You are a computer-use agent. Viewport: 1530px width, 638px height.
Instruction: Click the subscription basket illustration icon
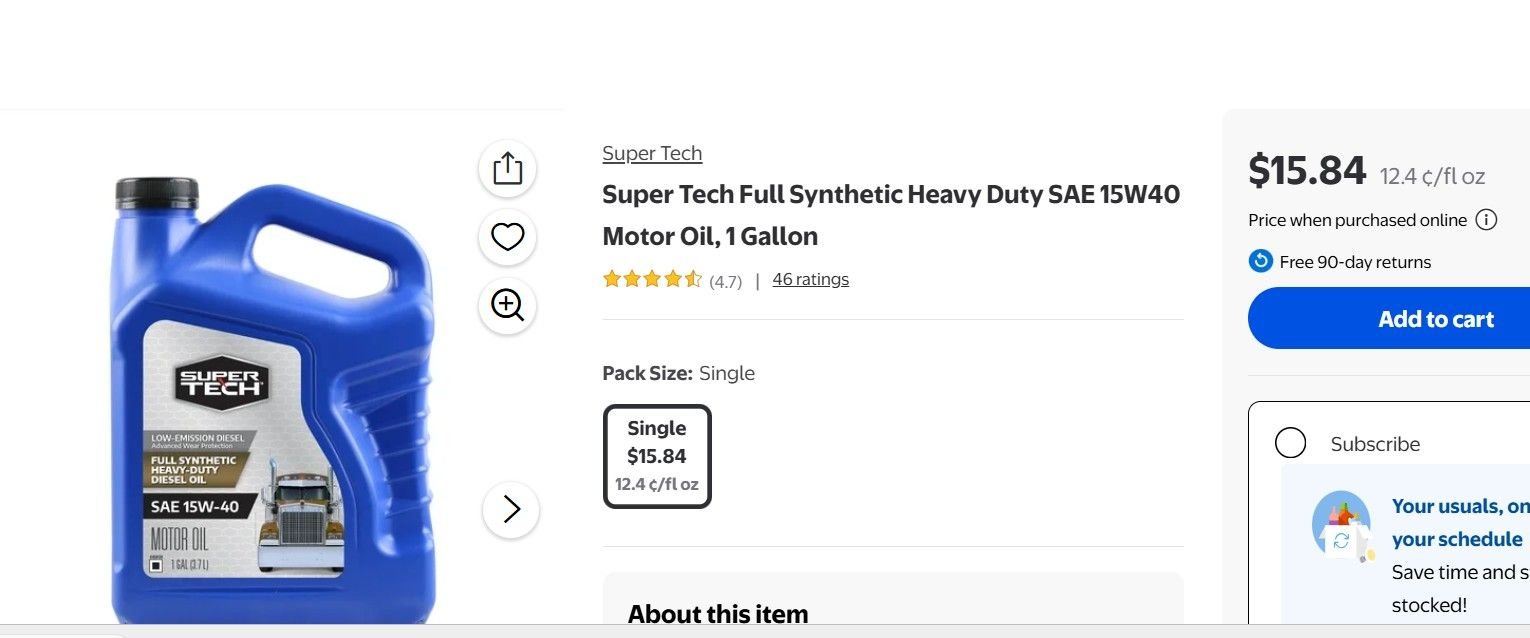pyautogui.click(x=1342, y=525)
